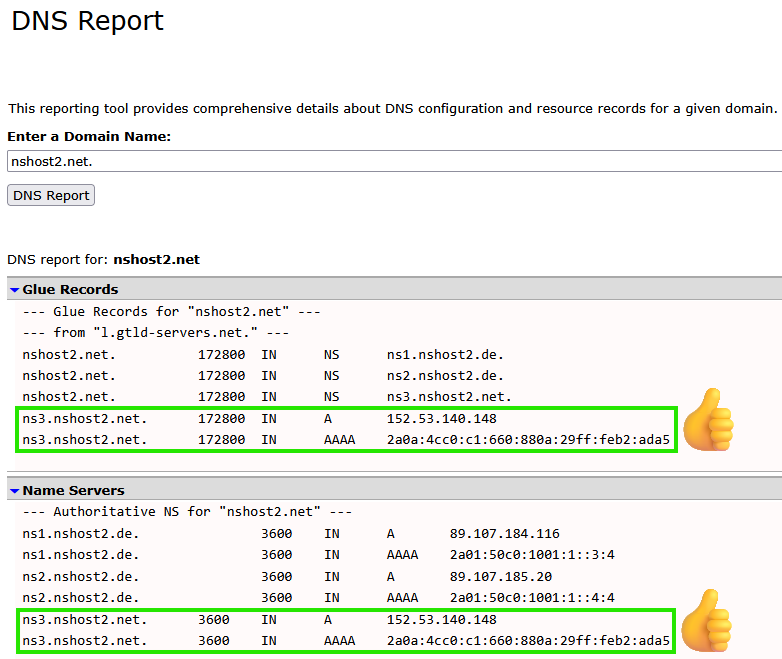Select the 'from l.gtld-servers.net.' line

coord(156,332)
